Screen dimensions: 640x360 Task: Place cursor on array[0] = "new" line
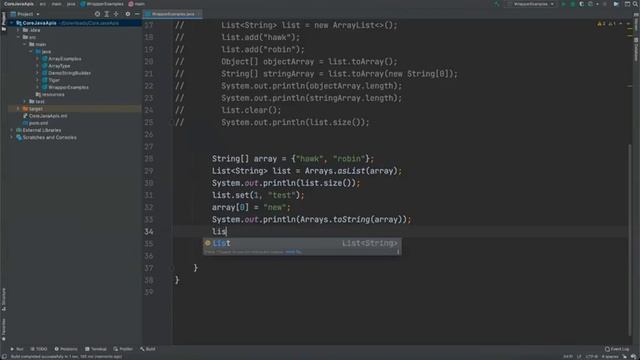coord(251,207)
